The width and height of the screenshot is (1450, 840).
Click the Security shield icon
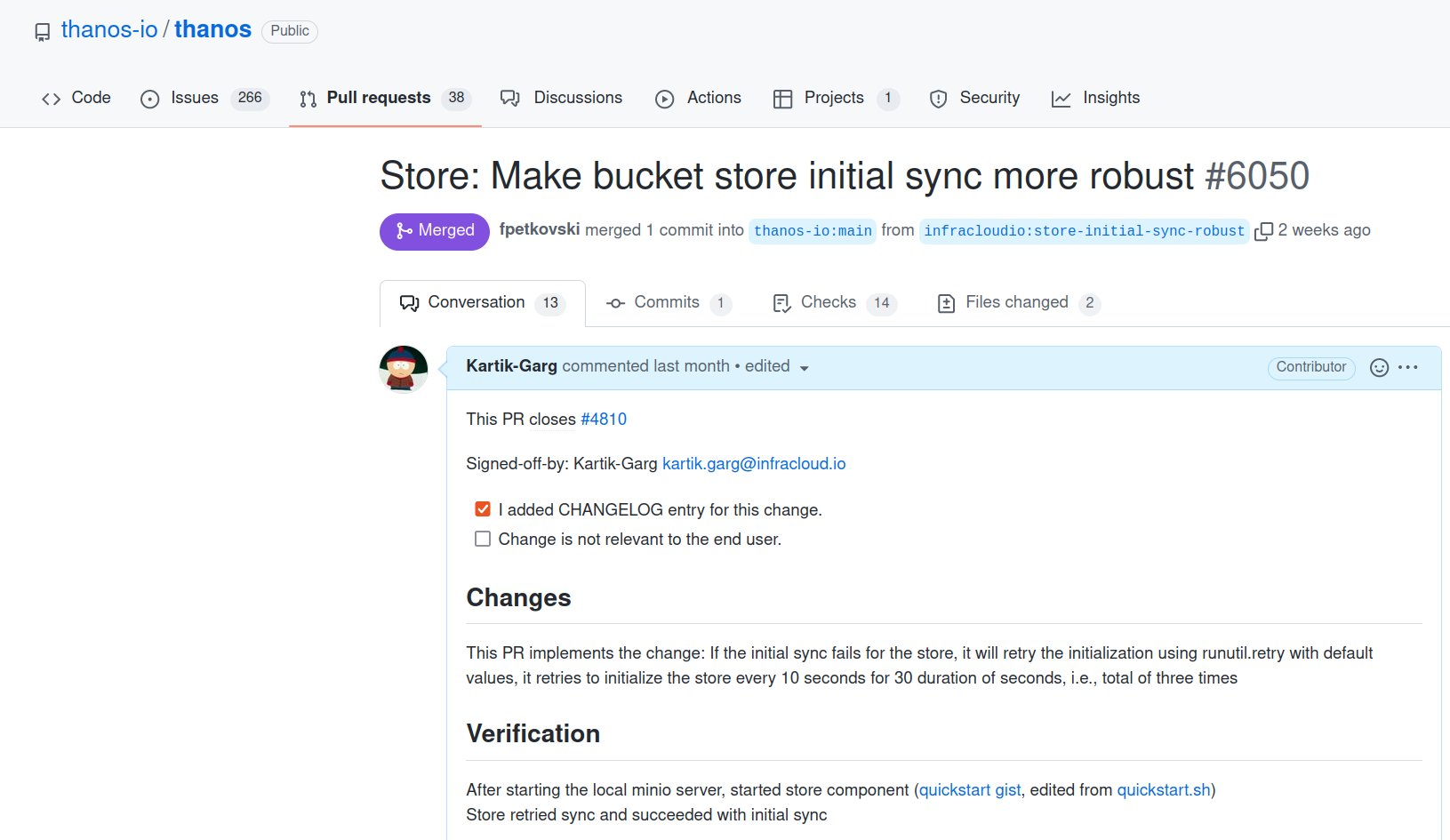tap(938, 98)
